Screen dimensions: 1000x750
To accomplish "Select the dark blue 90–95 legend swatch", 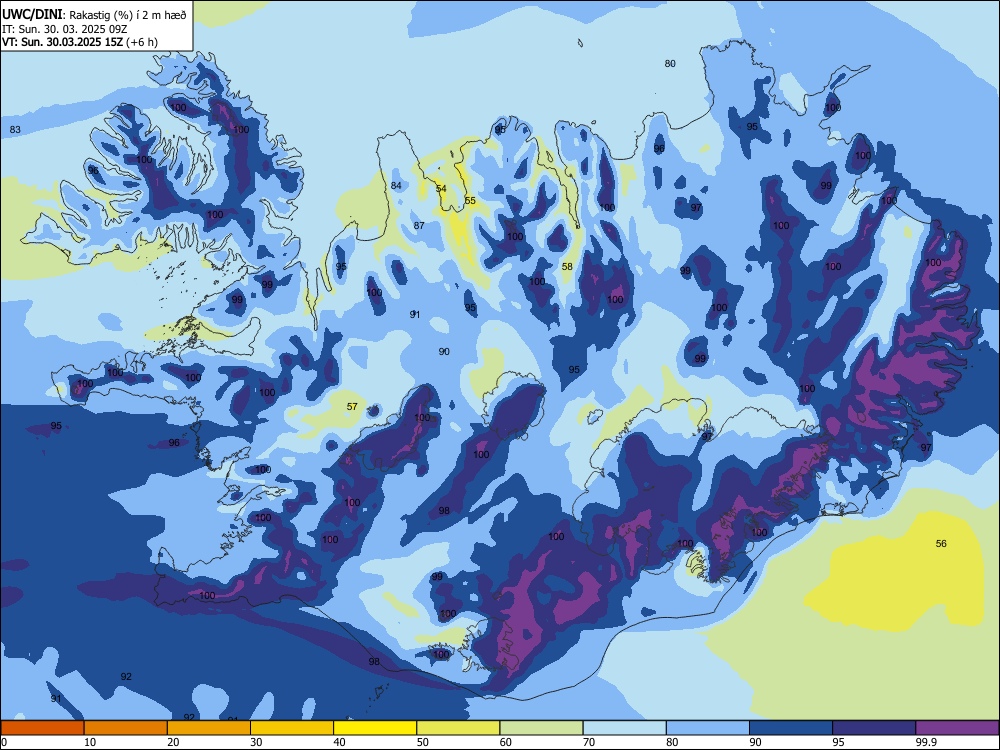I will [x=791, y=728].
